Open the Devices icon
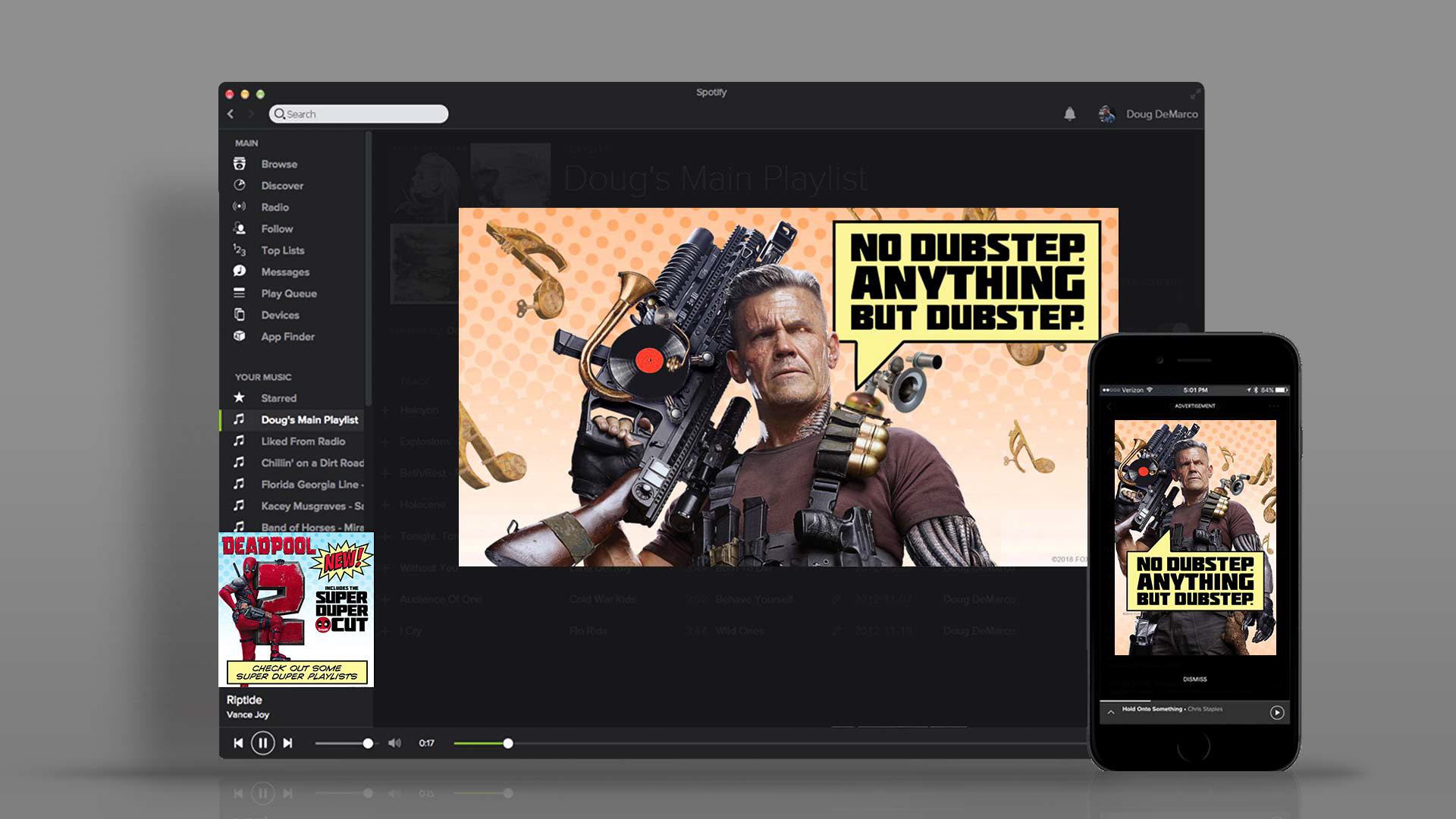Screen dimensions: 1456x819 click(x=240, y=315)
